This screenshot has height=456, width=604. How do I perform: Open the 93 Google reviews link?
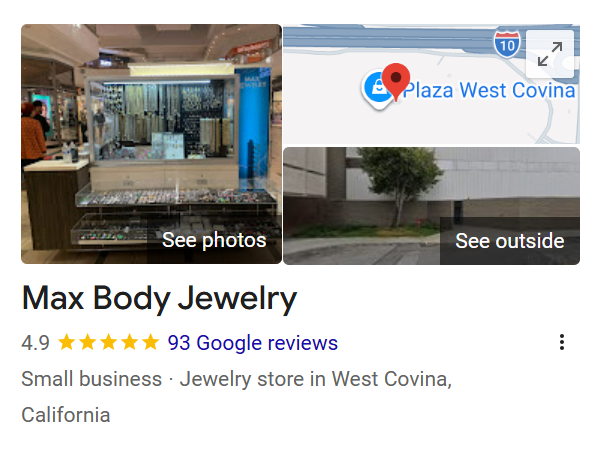[253, 342]
